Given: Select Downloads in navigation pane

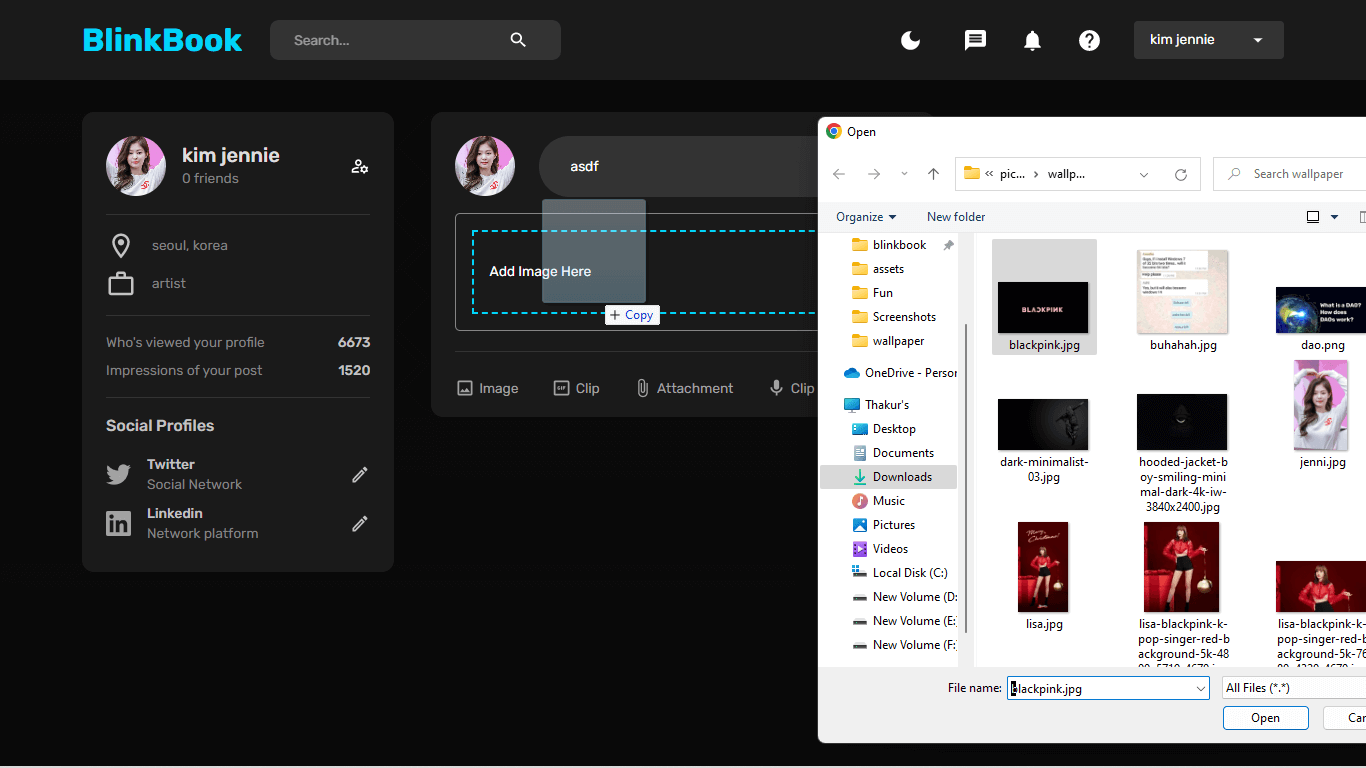Looking at the screenshot, I should pos(889,477).
